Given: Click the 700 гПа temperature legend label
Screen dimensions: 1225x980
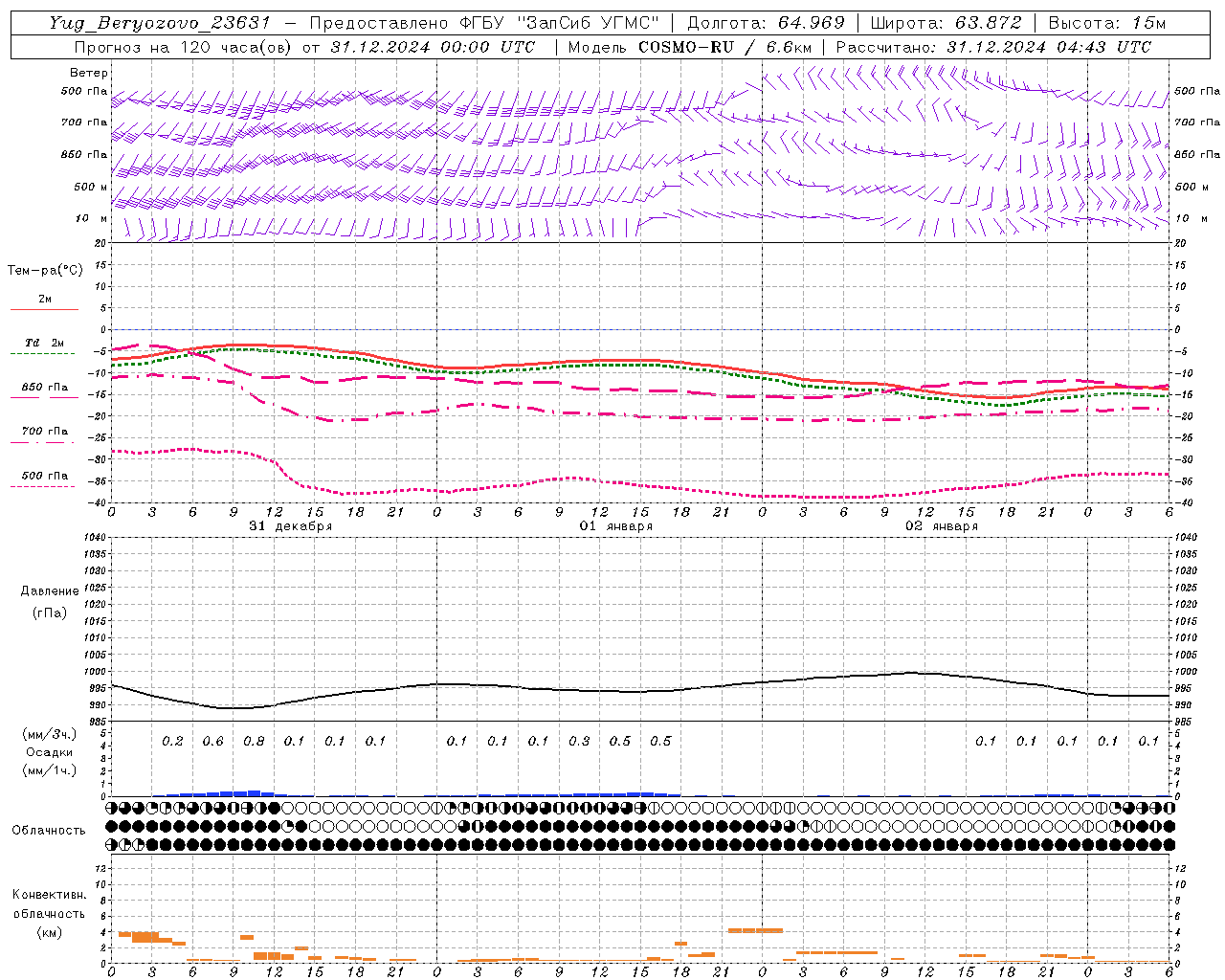Looking at the screenshot, I should [45, 432].
